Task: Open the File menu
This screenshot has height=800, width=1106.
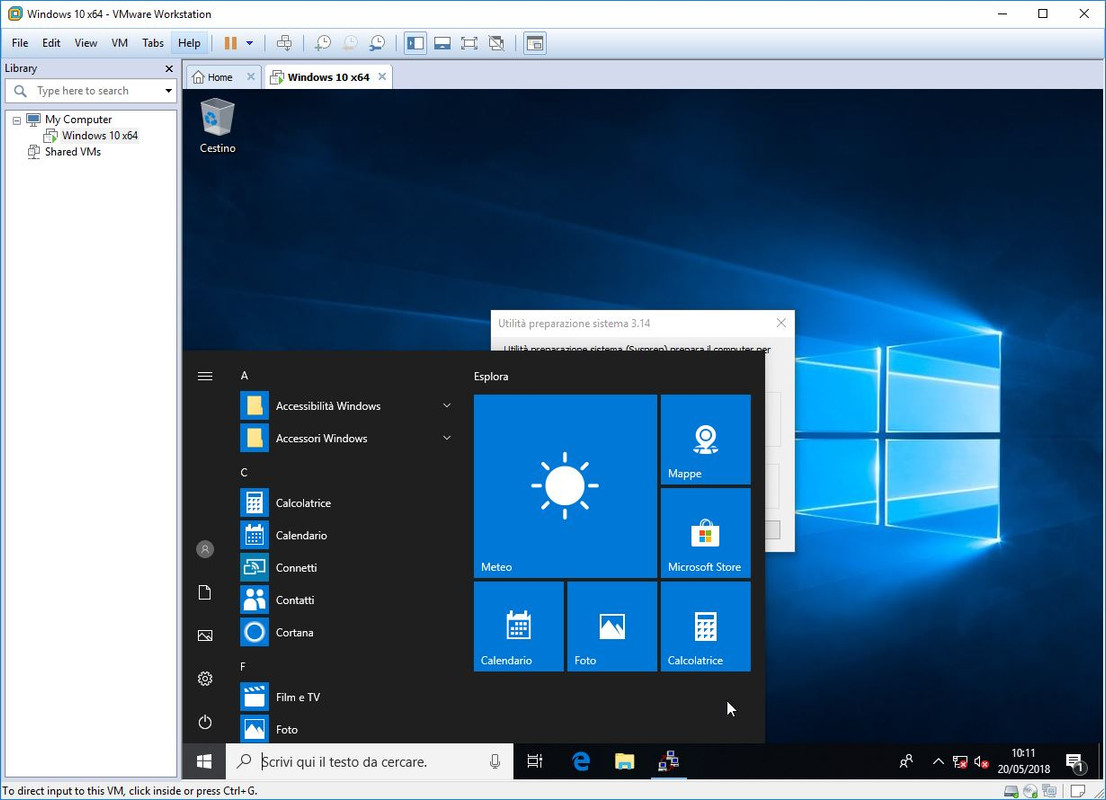Action: (20, 43)
